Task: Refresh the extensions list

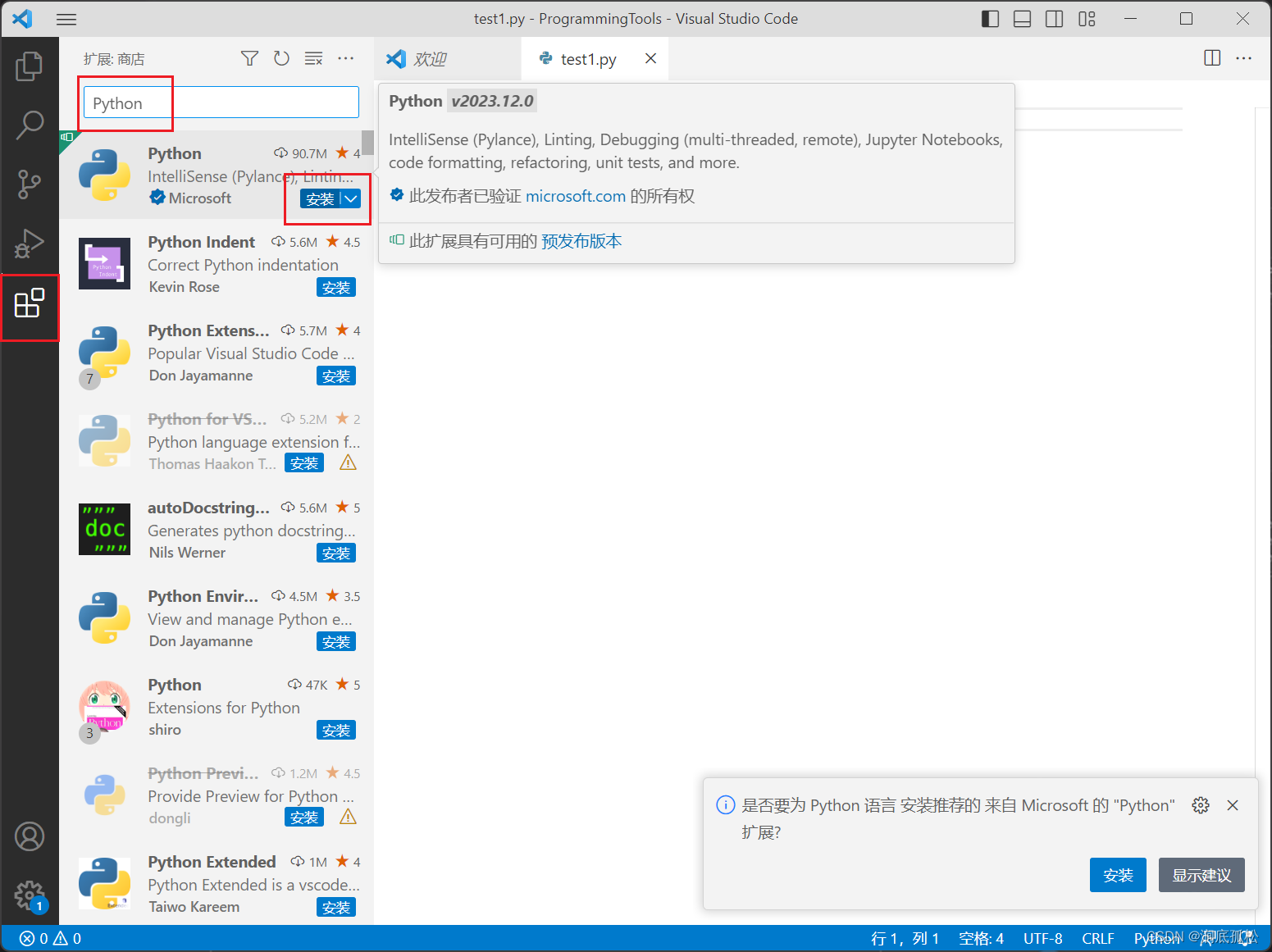Action: (281, 58)
